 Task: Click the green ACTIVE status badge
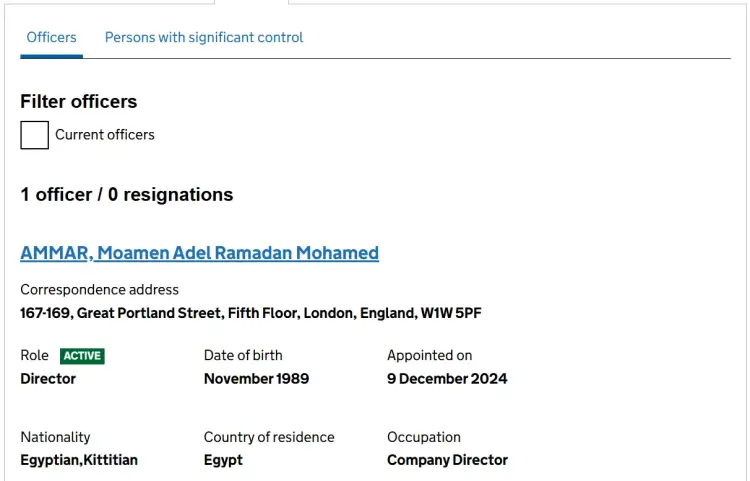click(82, 356)
